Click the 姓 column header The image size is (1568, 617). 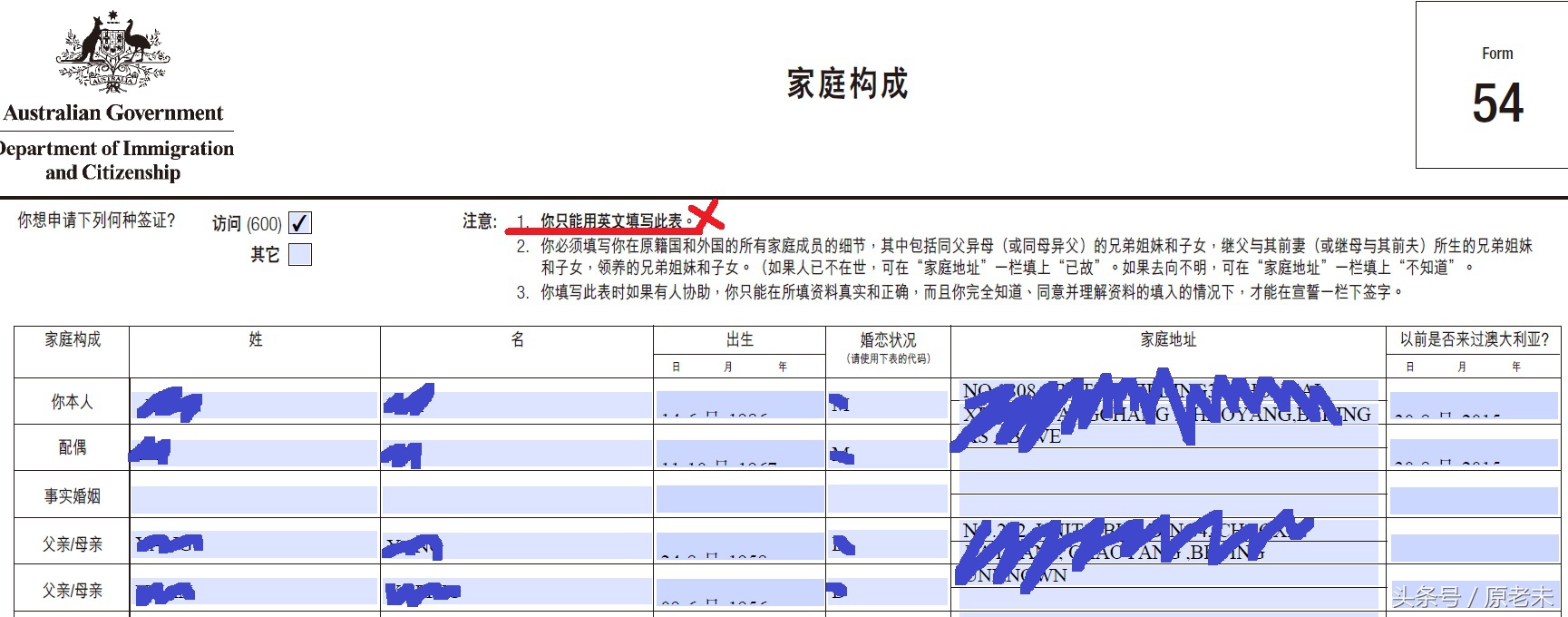[x=256, y=339]
